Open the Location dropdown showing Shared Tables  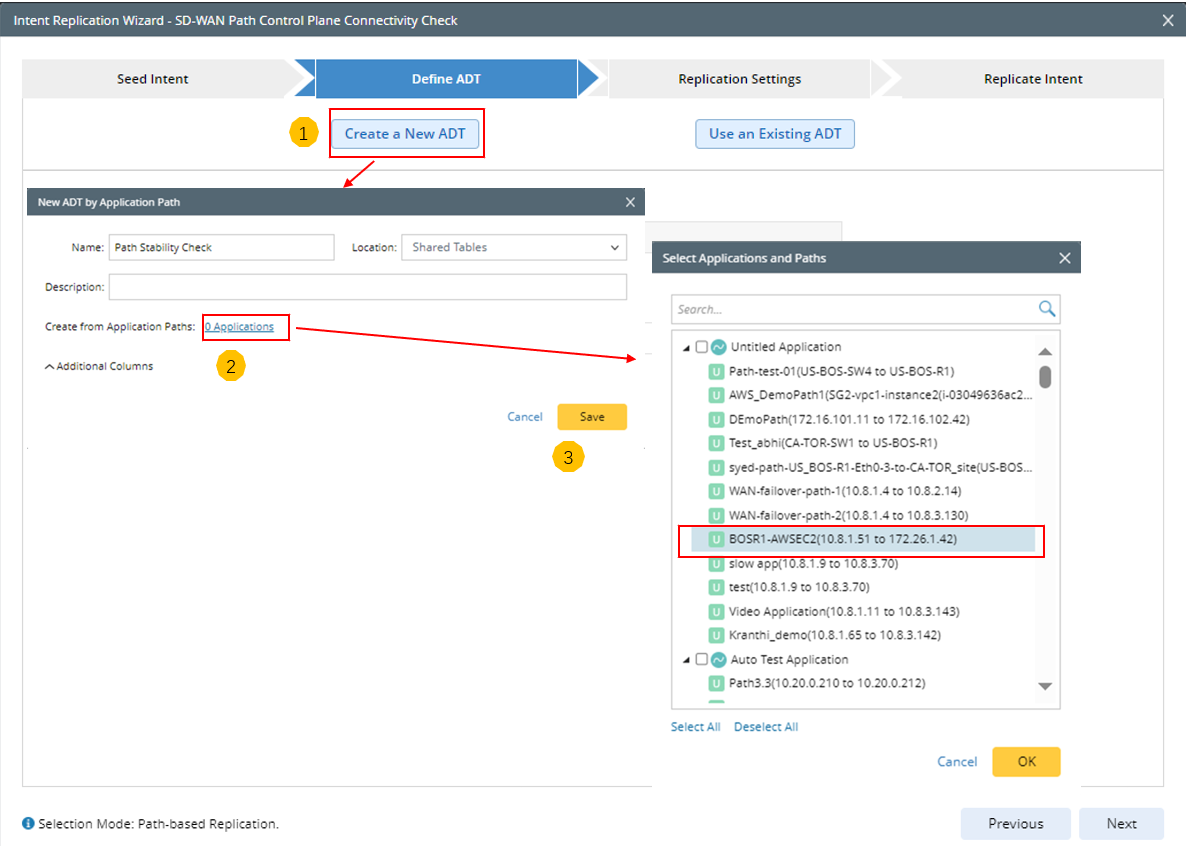514,247
